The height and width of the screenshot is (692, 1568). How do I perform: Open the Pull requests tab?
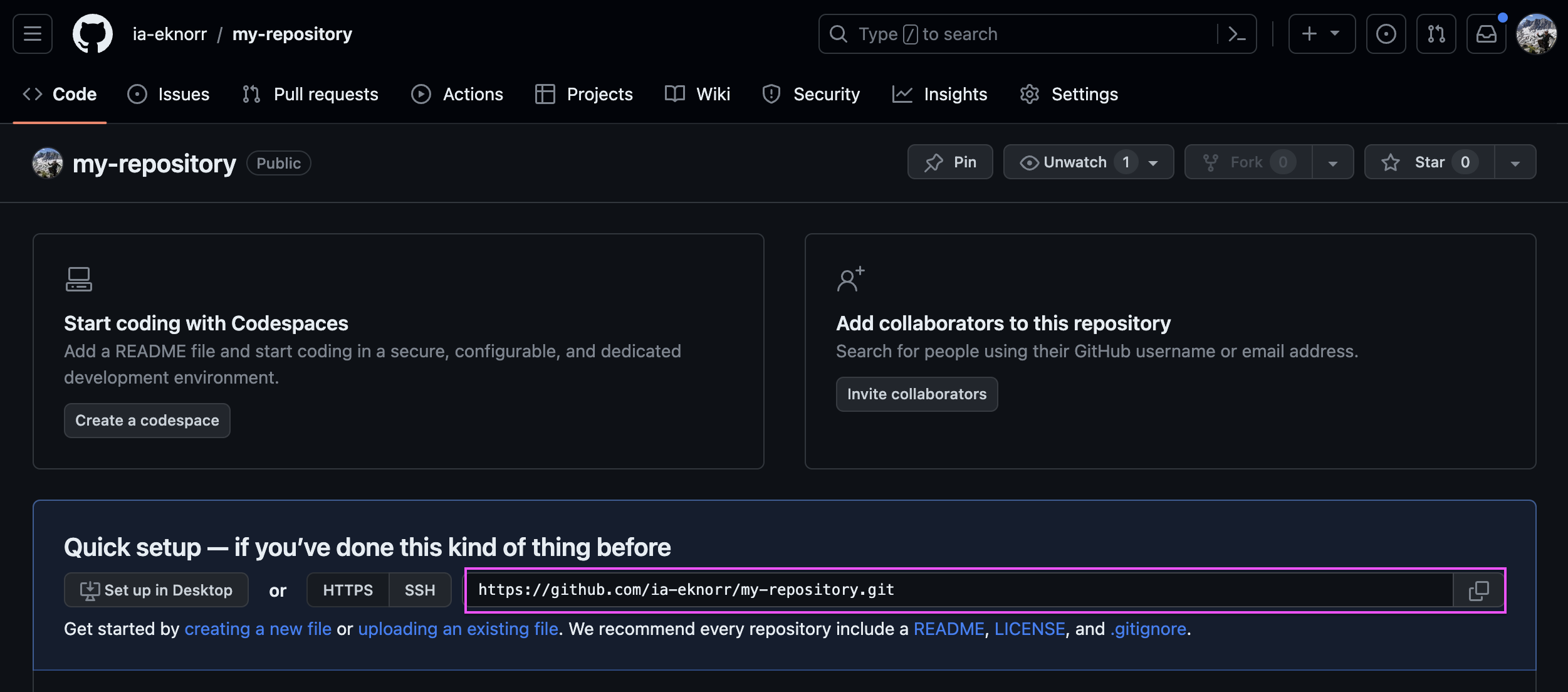point(311,94)
